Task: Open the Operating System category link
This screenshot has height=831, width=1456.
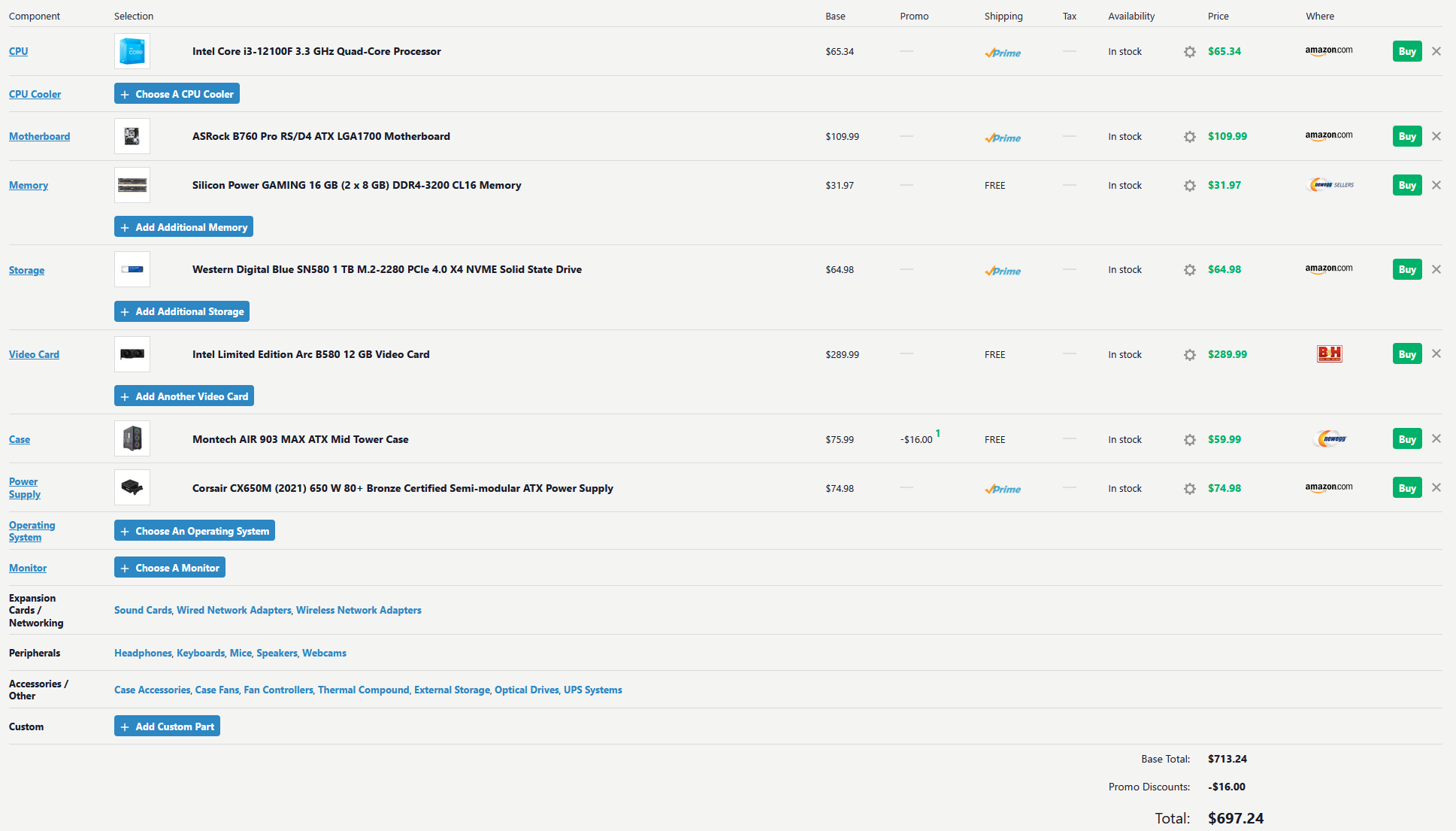Action: (x=32, y=531)
